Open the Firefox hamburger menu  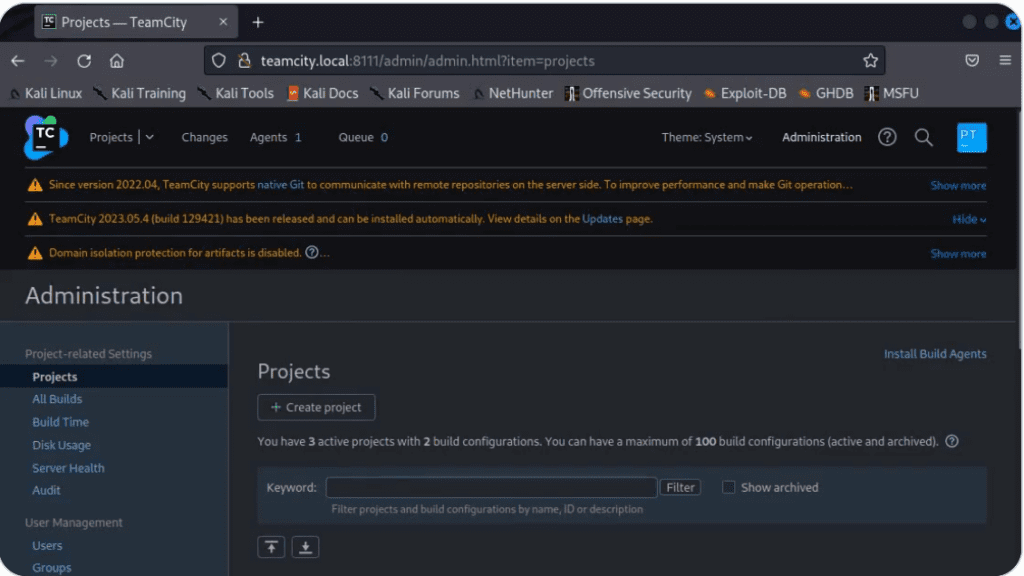click(x=1005, y=61)
